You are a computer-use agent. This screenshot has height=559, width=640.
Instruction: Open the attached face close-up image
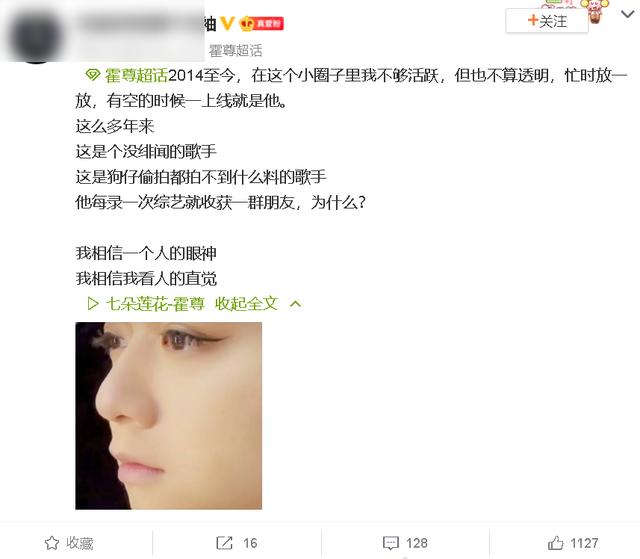click(x=169, y=416)
